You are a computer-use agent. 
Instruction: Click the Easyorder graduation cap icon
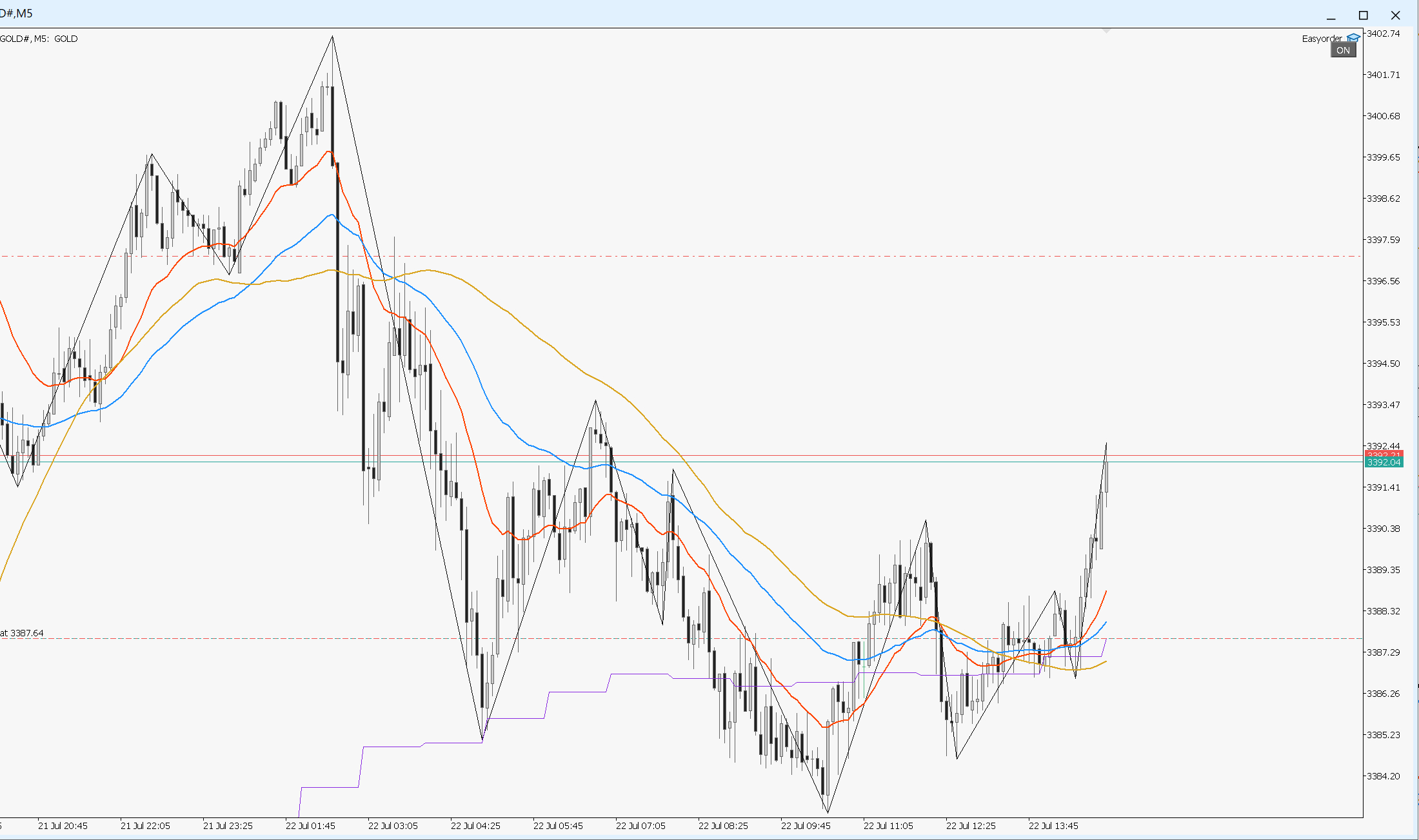(1354, 38)
